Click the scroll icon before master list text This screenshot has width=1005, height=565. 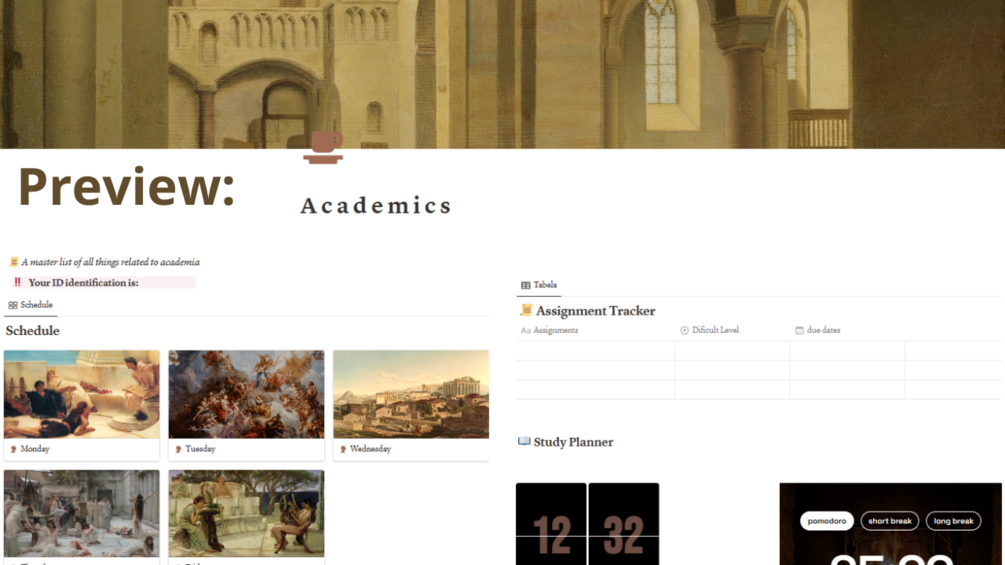13,262
